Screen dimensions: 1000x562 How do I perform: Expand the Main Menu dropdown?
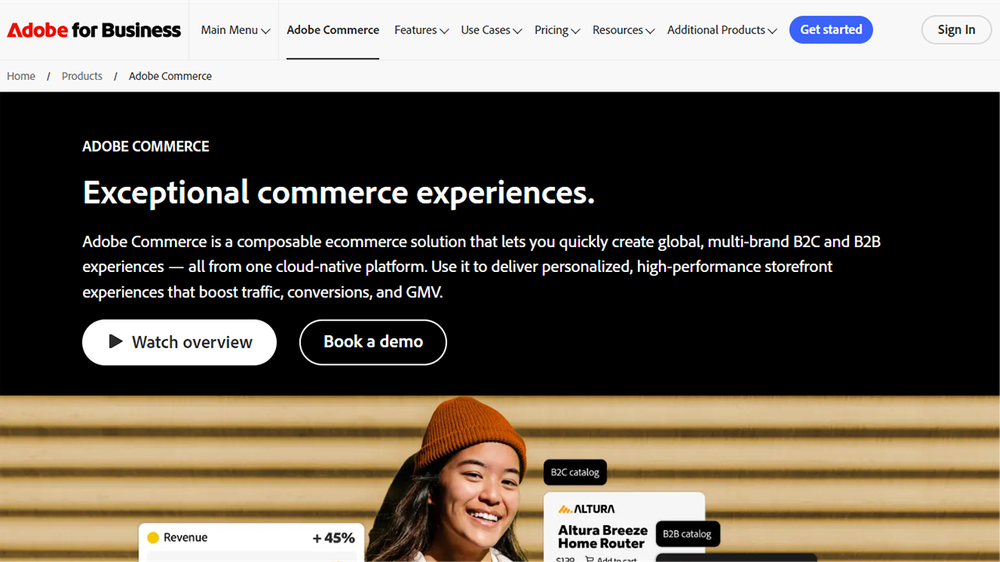tap(235, 30)
